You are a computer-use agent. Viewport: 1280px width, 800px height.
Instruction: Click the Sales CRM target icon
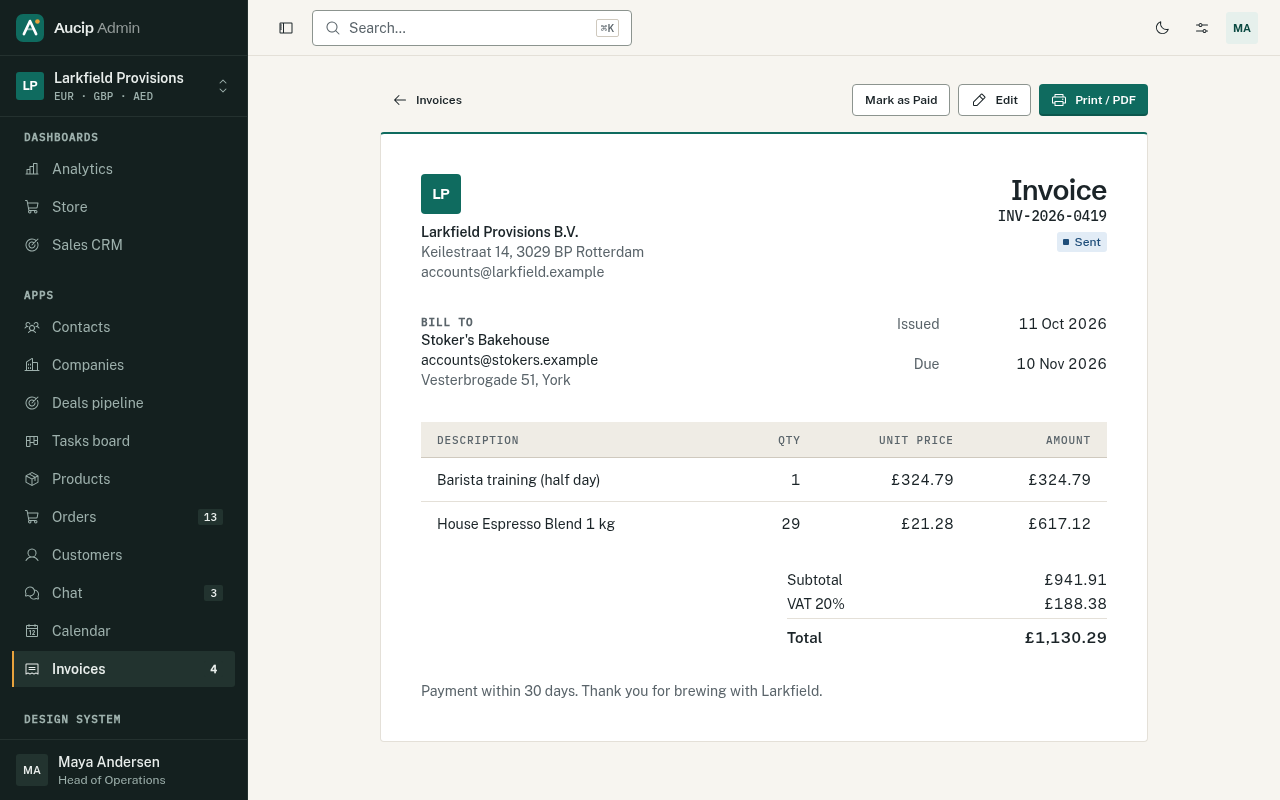point(32,245)
